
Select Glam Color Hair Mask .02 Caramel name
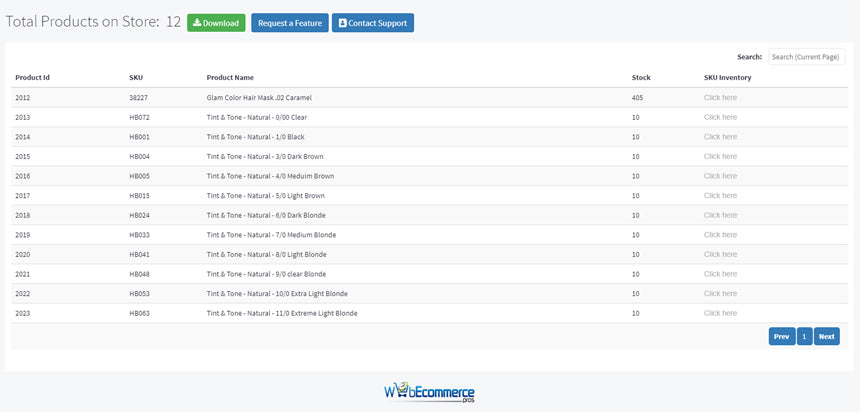pyautogui.click(x=259, y=98)
